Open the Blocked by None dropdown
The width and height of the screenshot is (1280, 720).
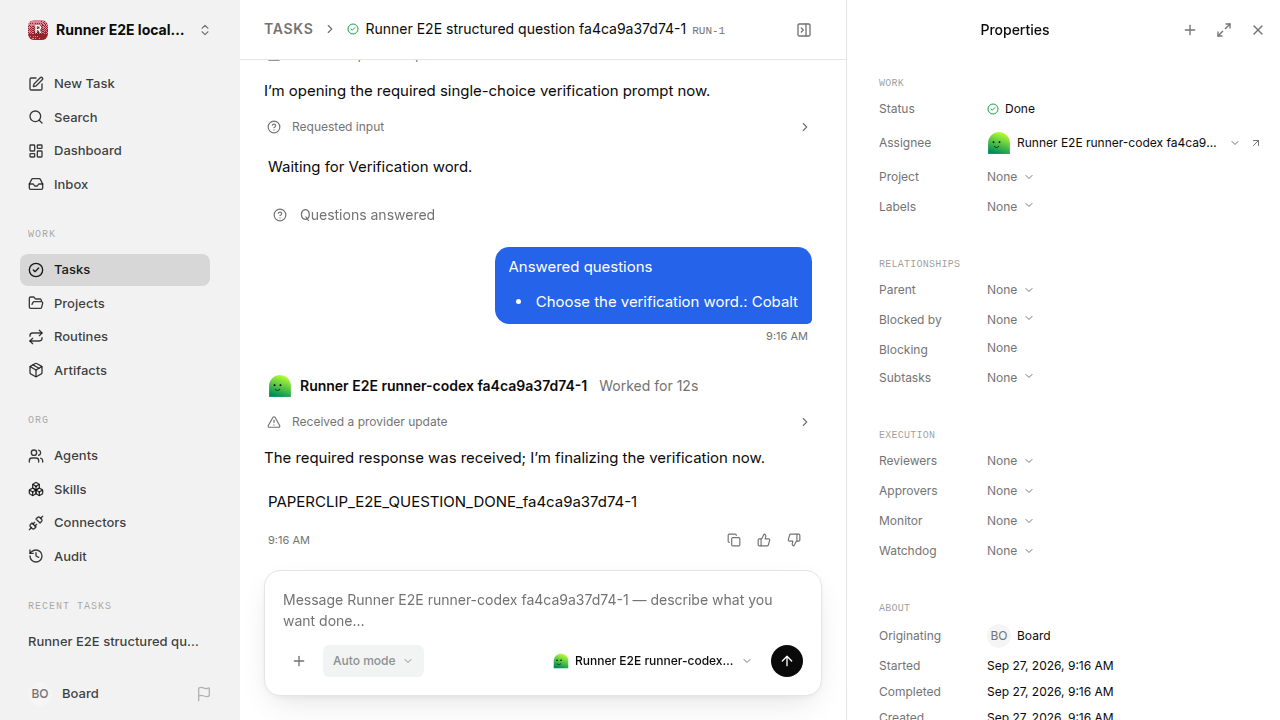[1010, 320]
